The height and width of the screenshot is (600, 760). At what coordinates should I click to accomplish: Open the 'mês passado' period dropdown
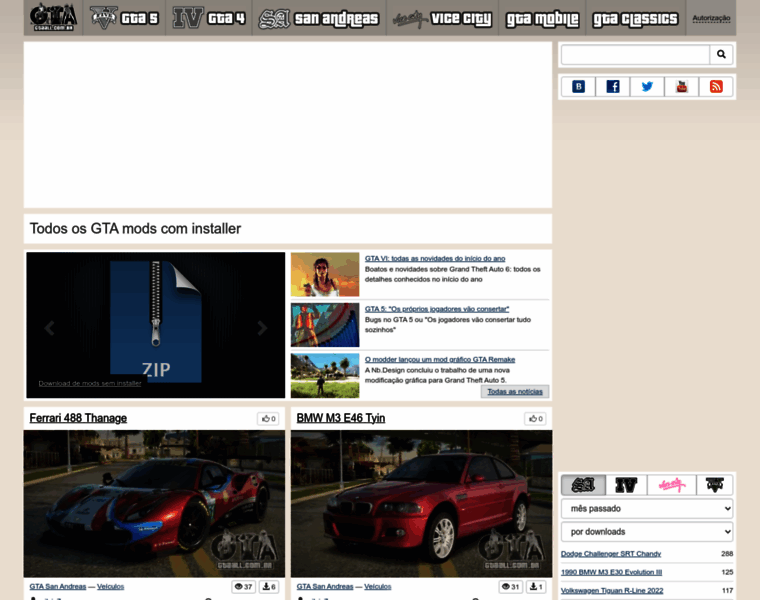647,508
